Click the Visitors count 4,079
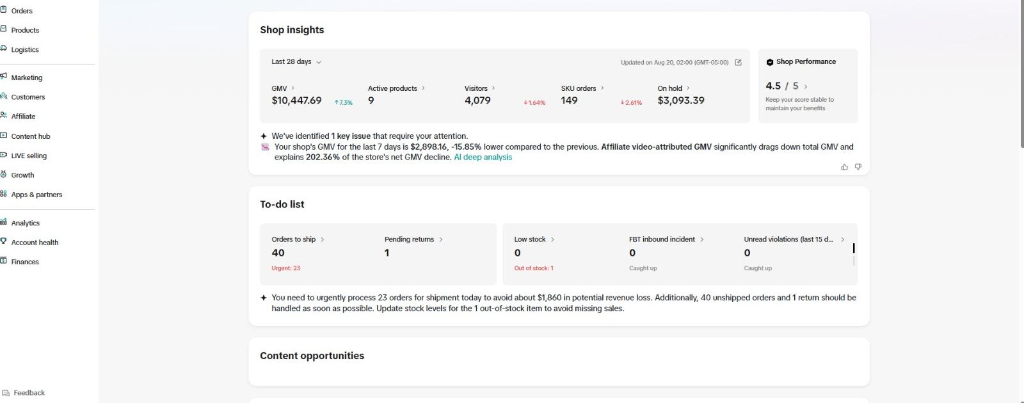Image resolution: width=1024 pixels, height=403 pixels. [477, 101]
